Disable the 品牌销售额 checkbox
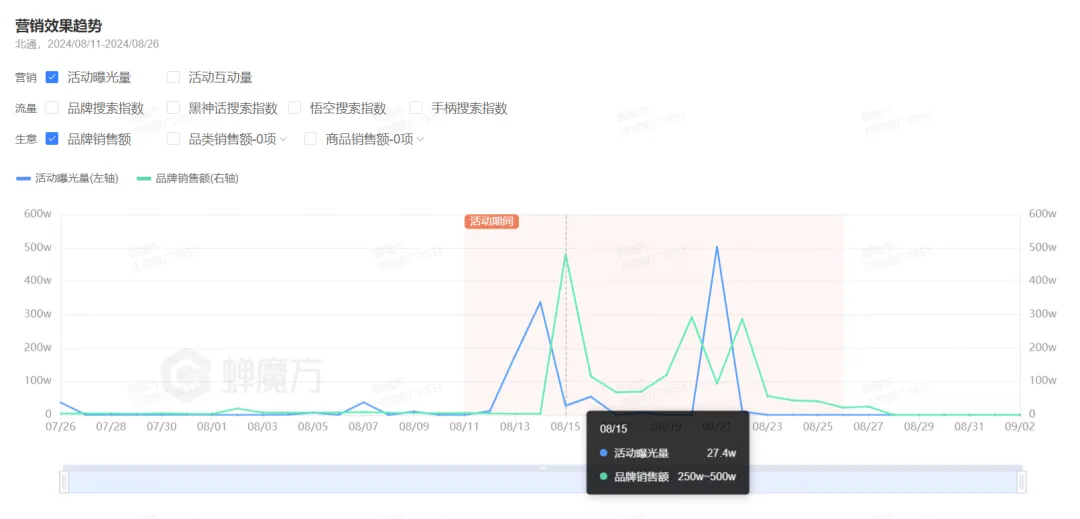The height and width of the screenshot is (519, 1080). pyautogui.click(x=52, y=139)
